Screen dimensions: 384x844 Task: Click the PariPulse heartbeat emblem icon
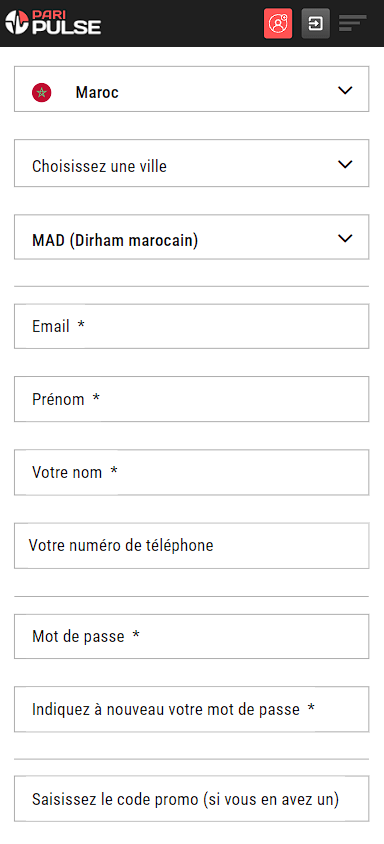(17, 22)
